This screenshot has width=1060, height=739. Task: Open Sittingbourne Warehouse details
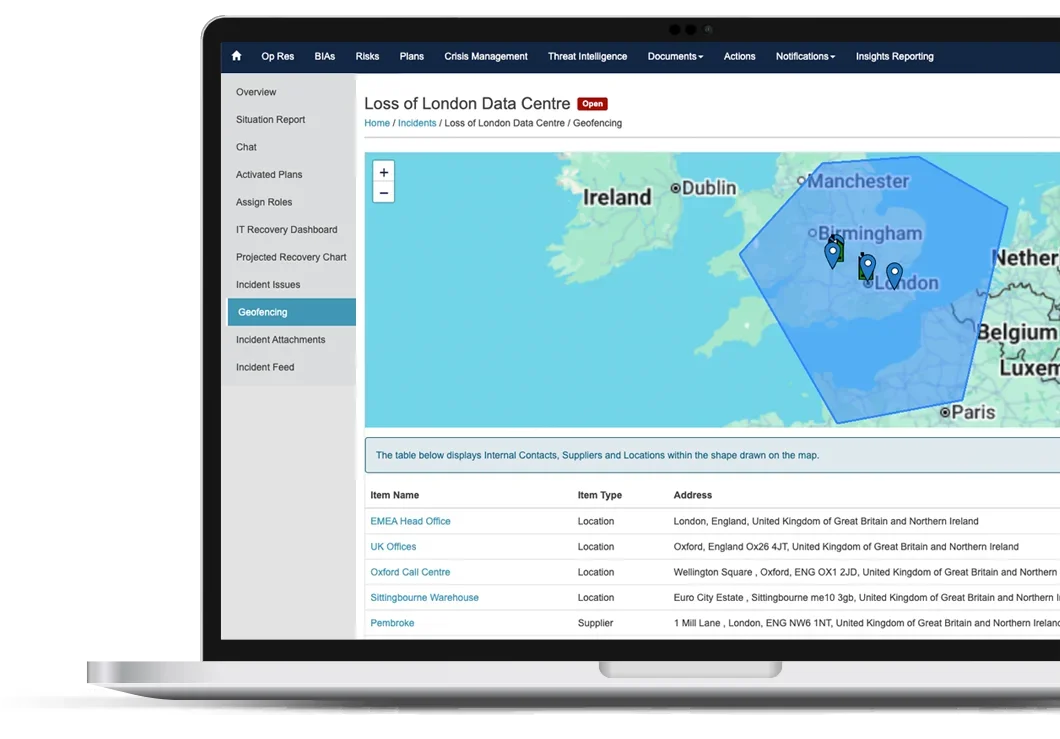coord(424,597)
